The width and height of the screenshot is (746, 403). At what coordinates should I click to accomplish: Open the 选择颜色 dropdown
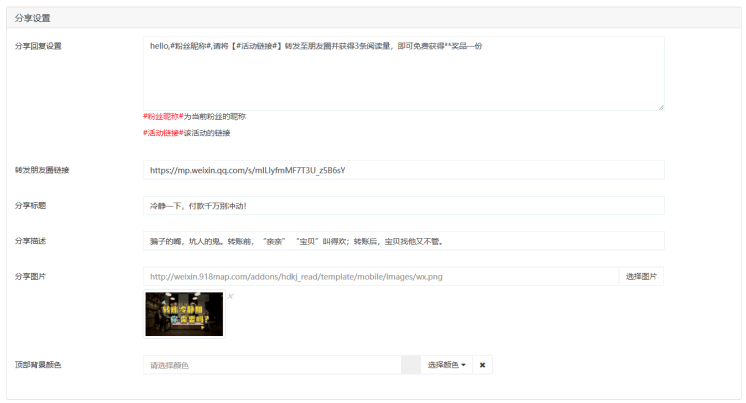(446, 365)
